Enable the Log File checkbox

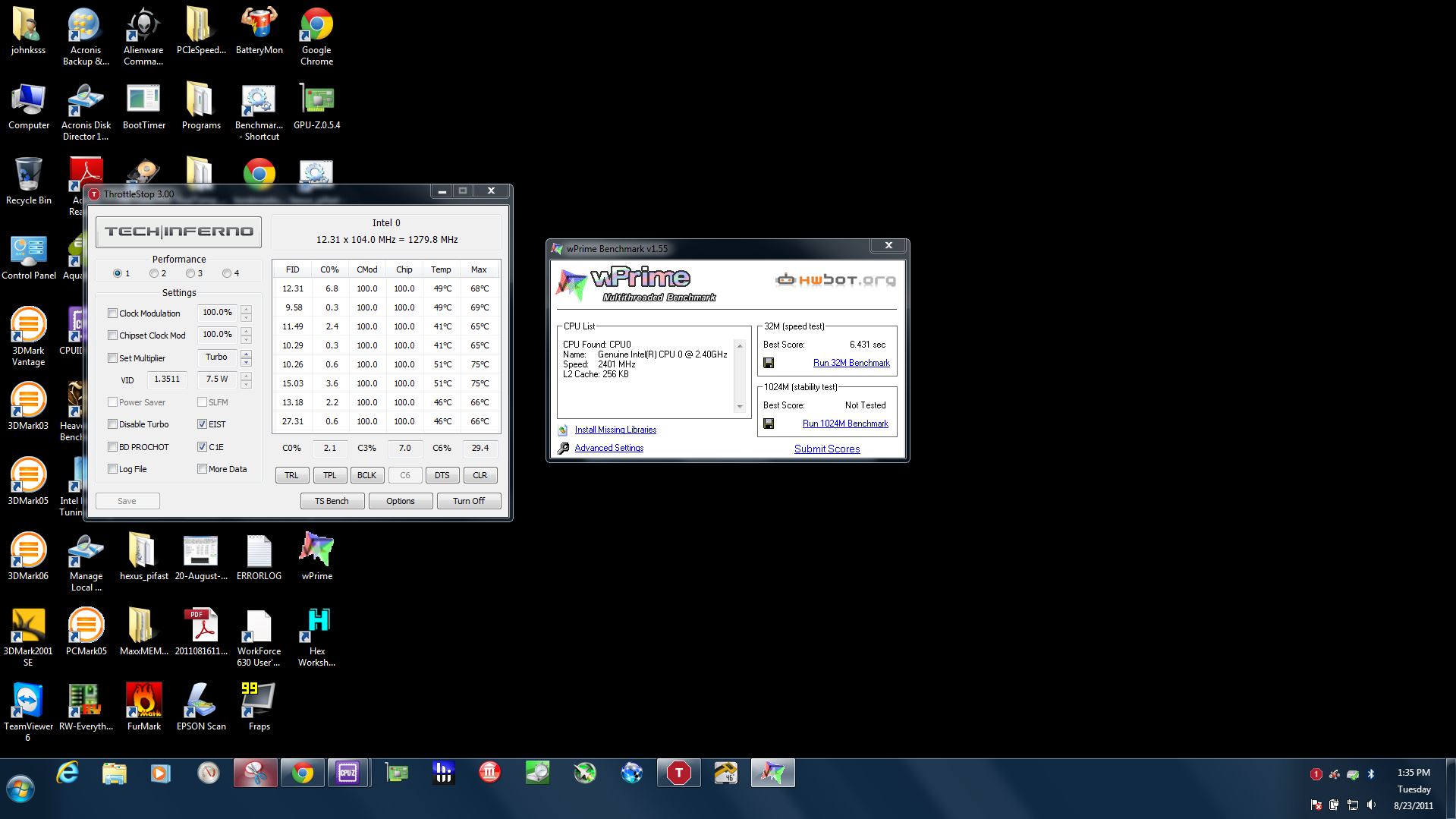pos(112,468)
